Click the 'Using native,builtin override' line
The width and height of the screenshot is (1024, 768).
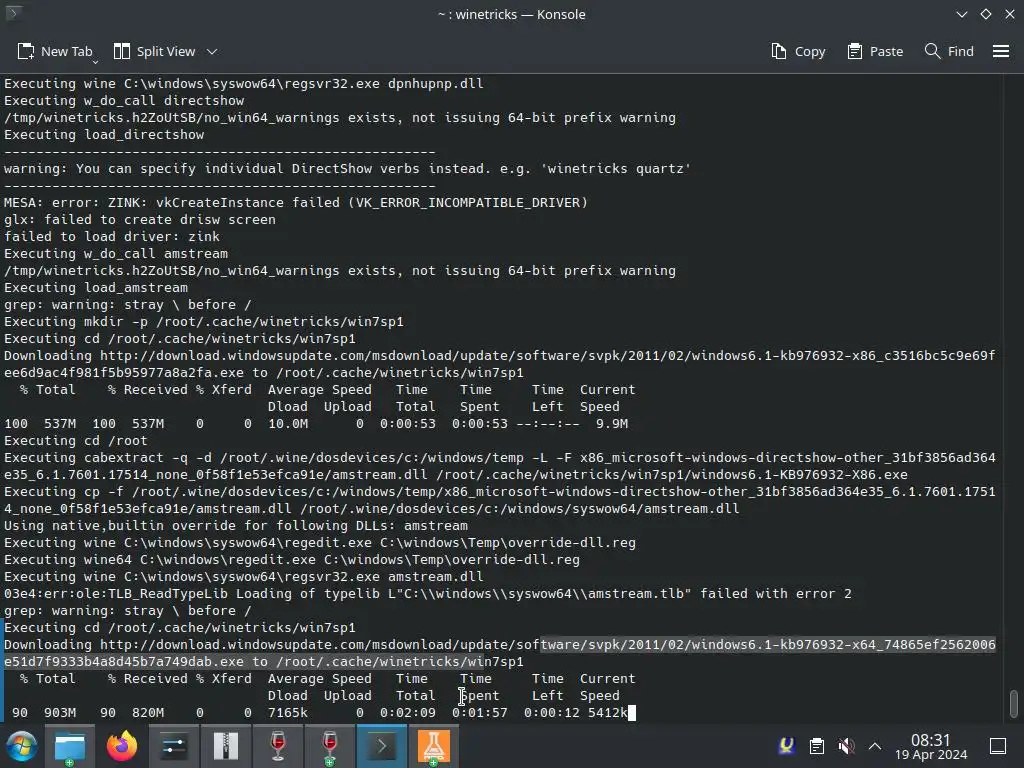pyautogui.click(x=236, y=525)
